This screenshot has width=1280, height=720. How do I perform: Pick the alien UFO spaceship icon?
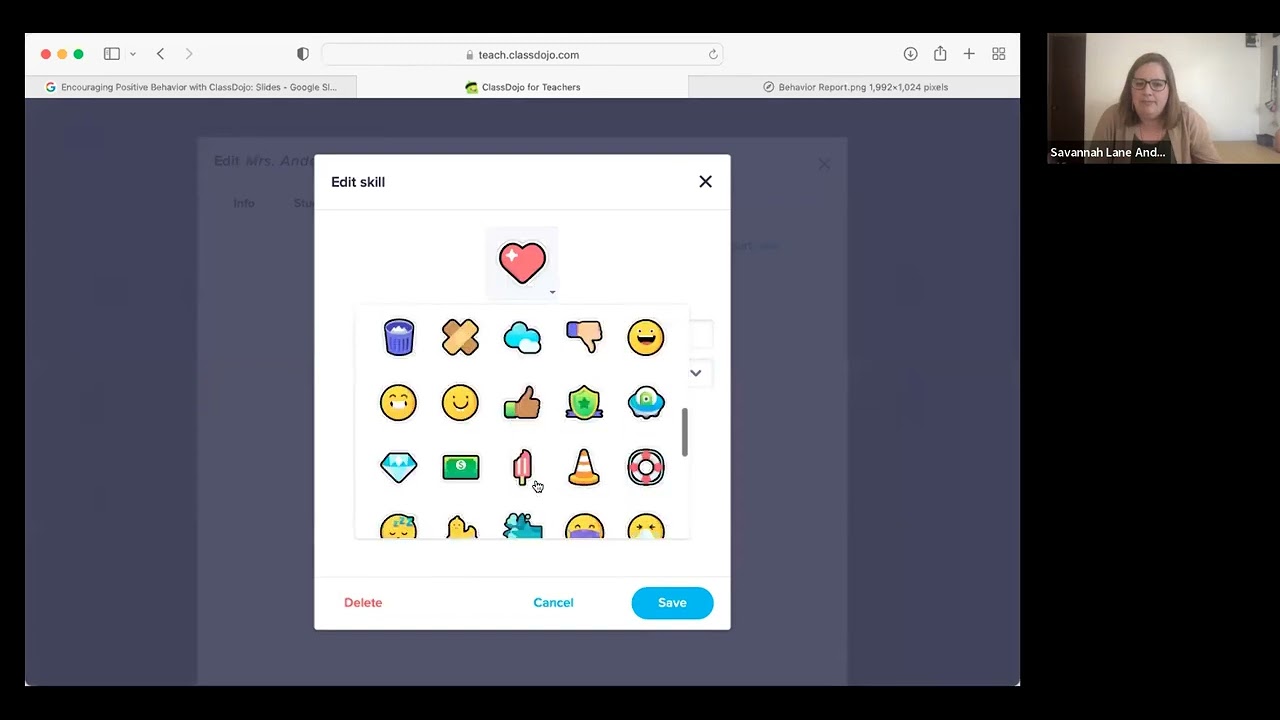(x=646, y=403)
